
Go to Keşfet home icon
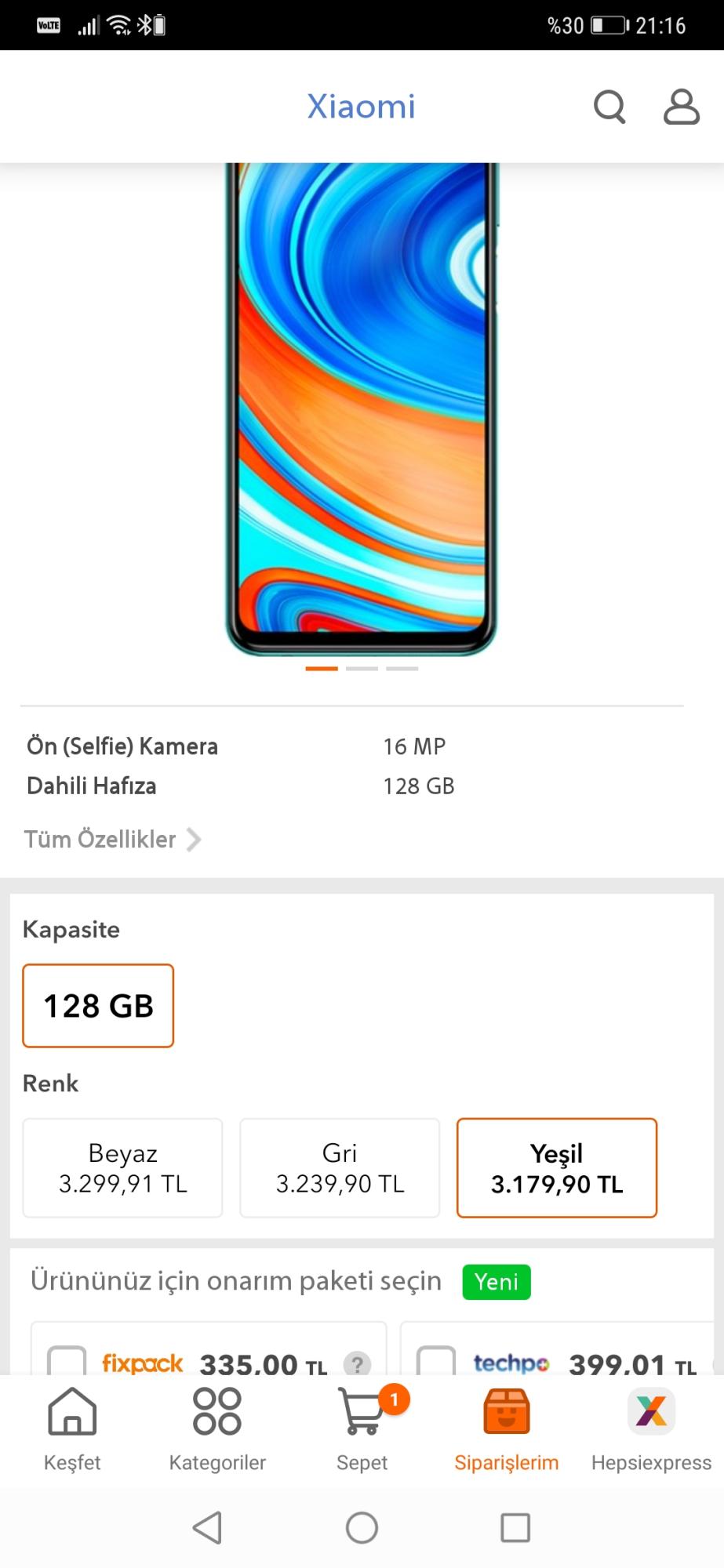[72, 1411]
